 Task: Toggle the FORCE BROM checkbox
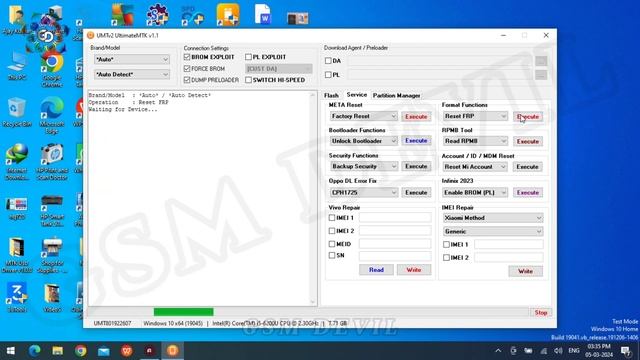coord(187,69)
